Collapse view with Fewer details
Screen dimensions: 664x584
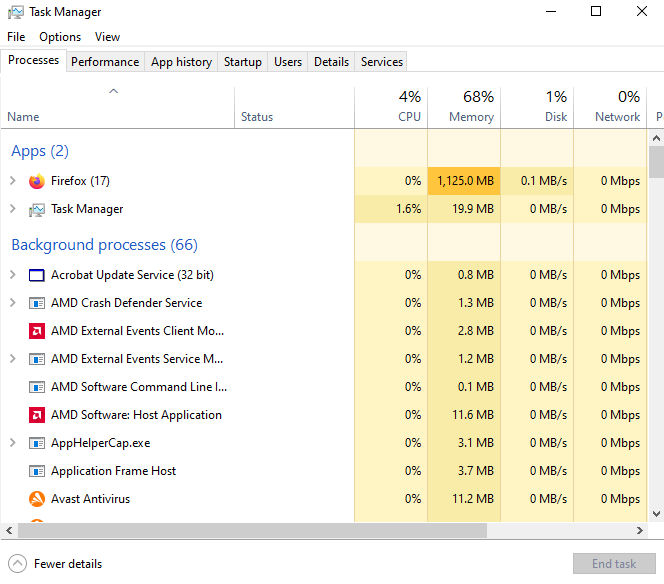[x=58, y=563]
